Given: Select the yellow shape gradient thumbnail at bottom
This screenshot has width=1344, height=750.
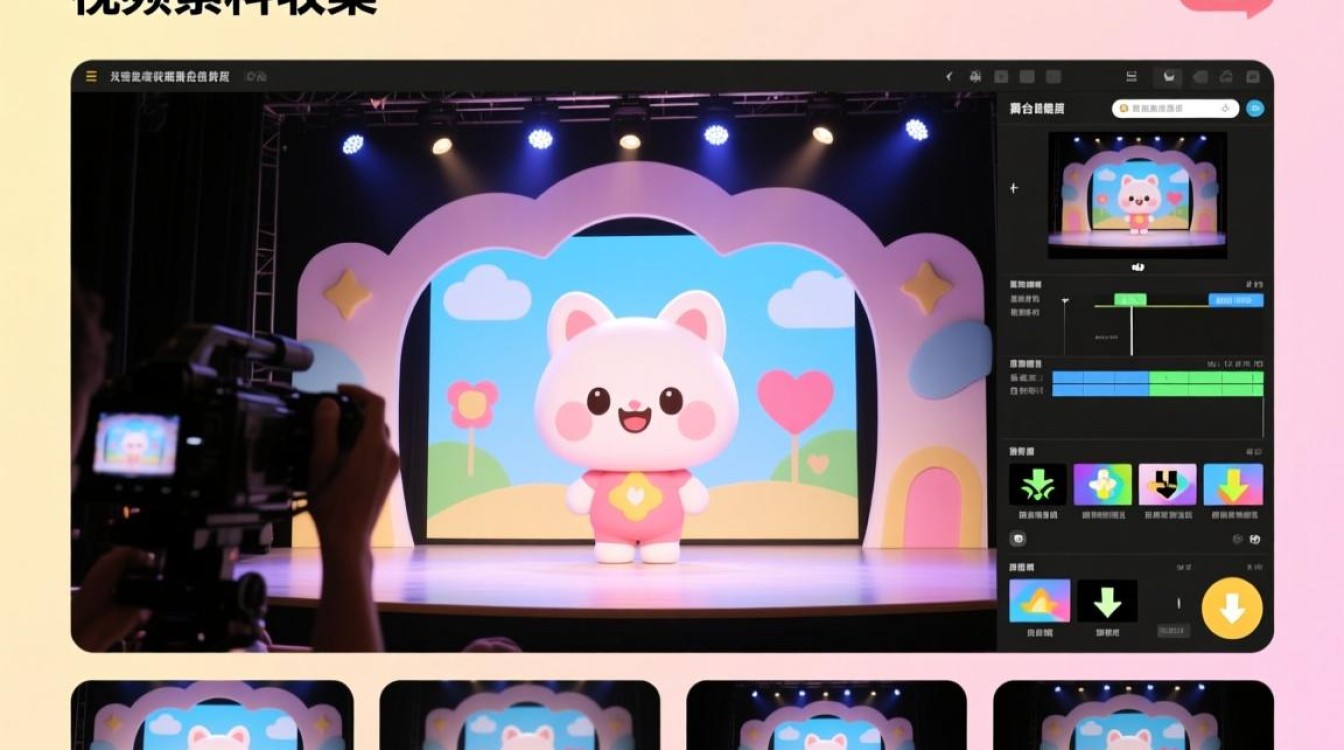Looking at the screenshot, I should click(1039, 601).
